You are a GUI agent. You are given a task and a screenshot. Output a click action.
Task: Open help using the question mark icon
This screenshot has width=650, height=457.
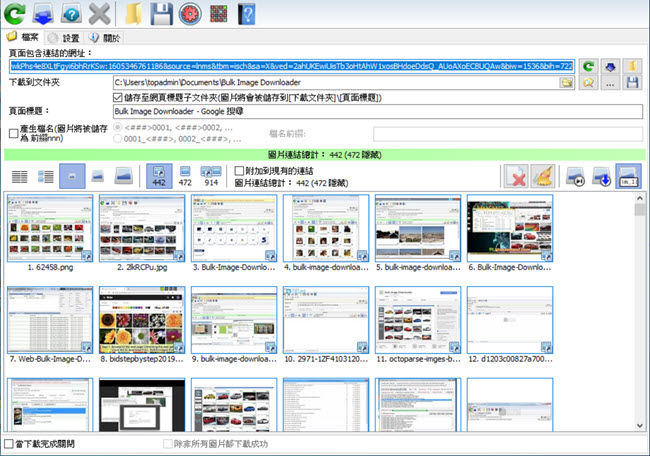(x=71, y=14)
